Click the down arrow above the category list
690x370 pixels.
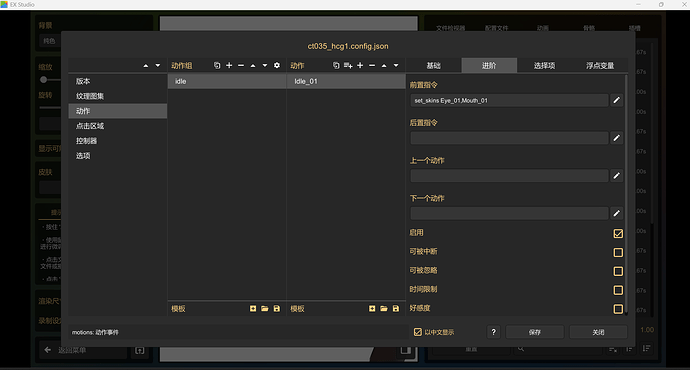158,66
